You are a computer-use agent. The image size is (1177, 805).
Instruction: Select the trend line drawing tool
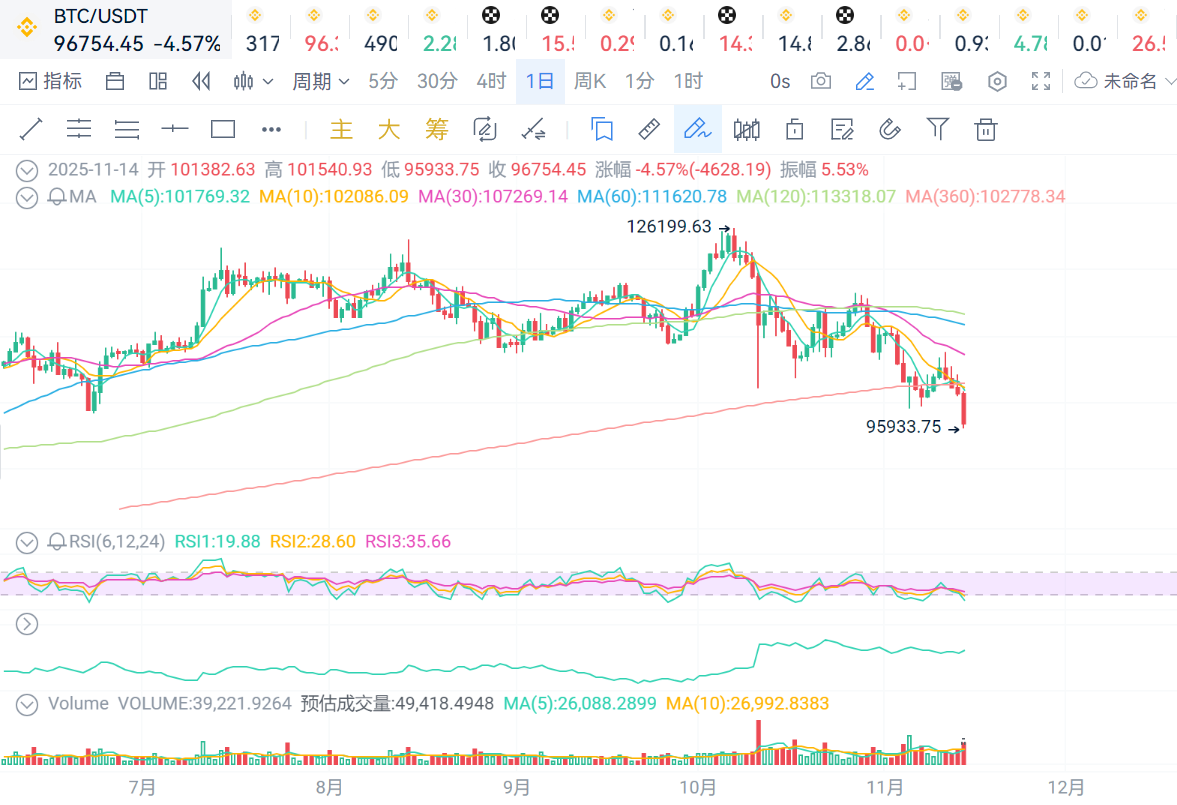pos(31,129)
